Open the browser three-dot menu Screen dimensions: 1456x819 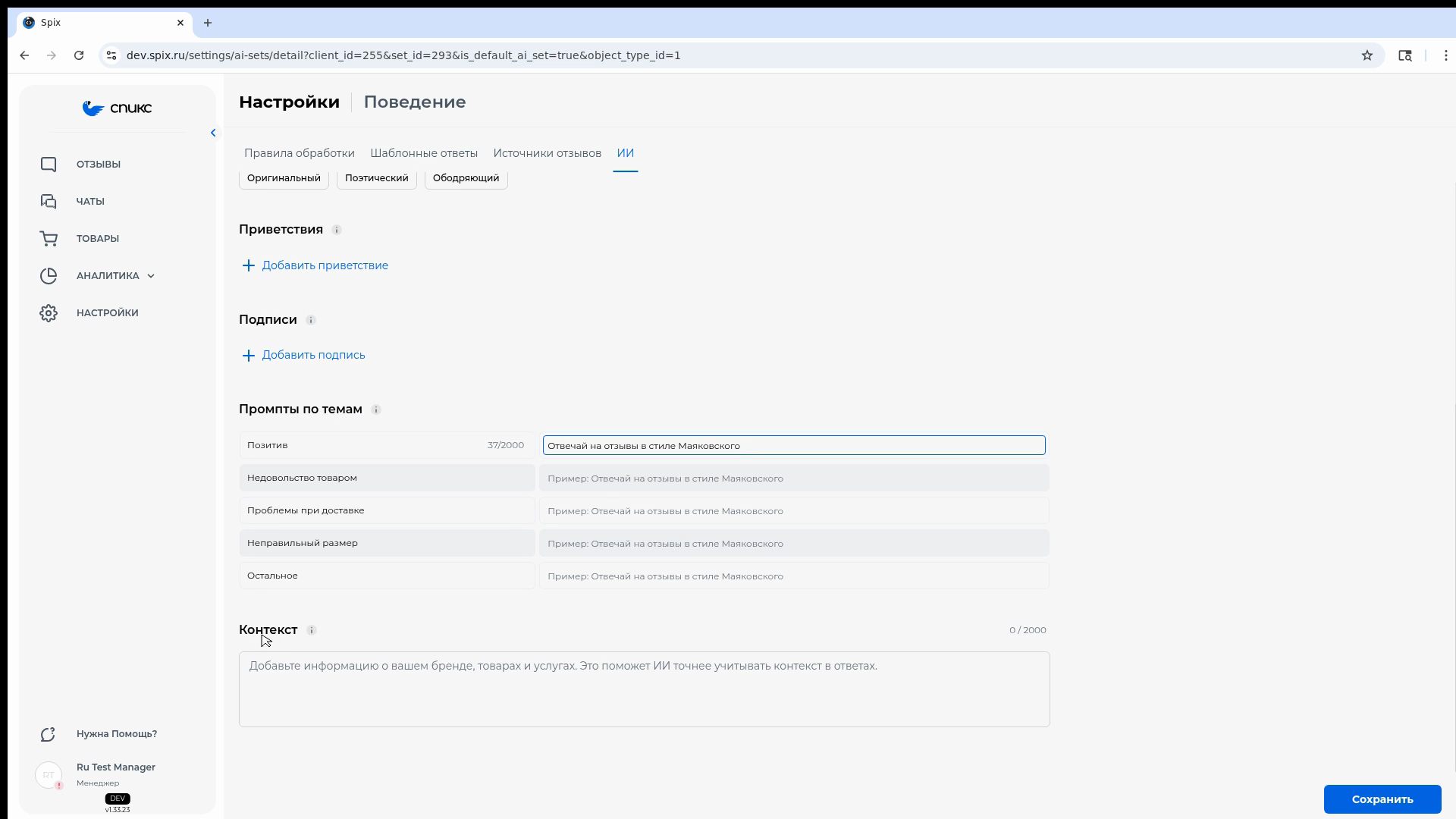click(1446, 55)
